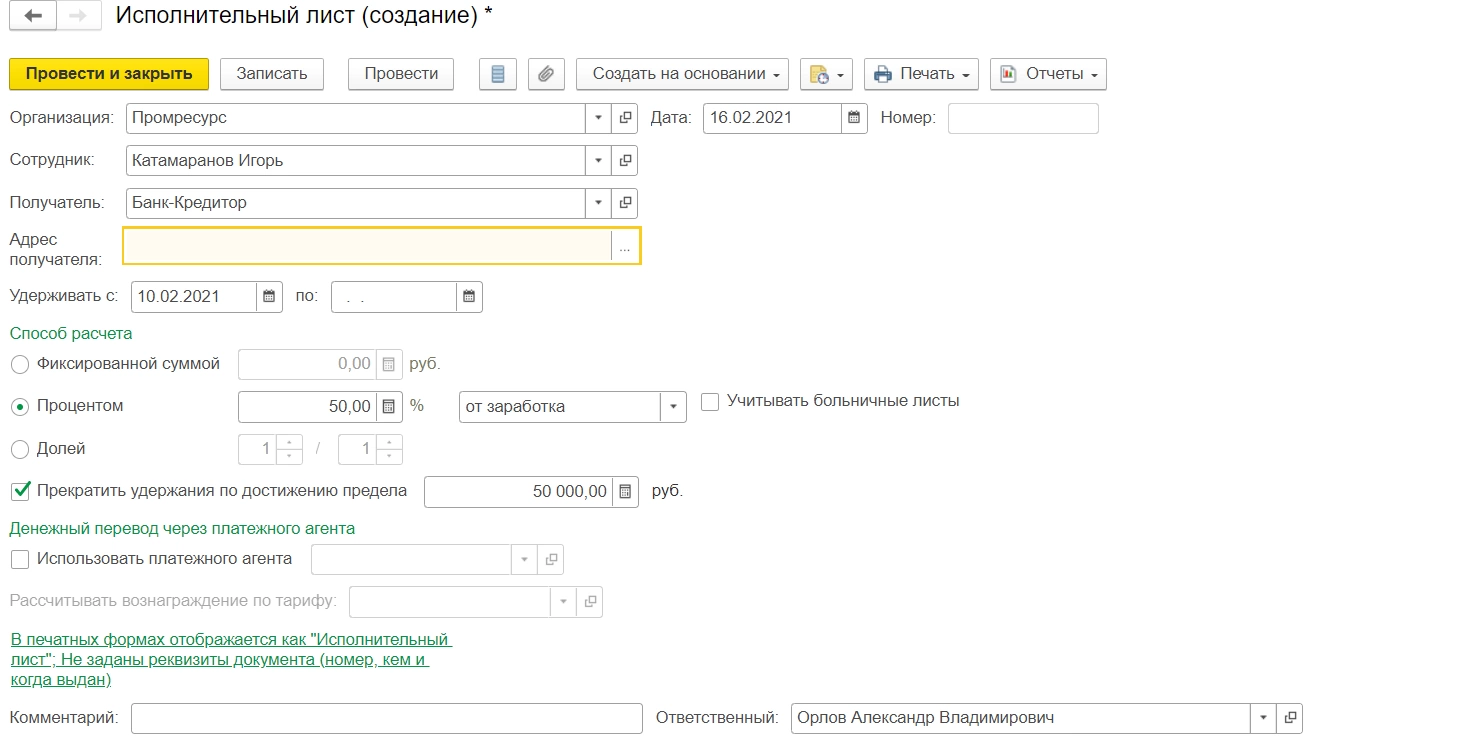Edit the percent value 50,00
1463x747 pixels.
point(308,407)
